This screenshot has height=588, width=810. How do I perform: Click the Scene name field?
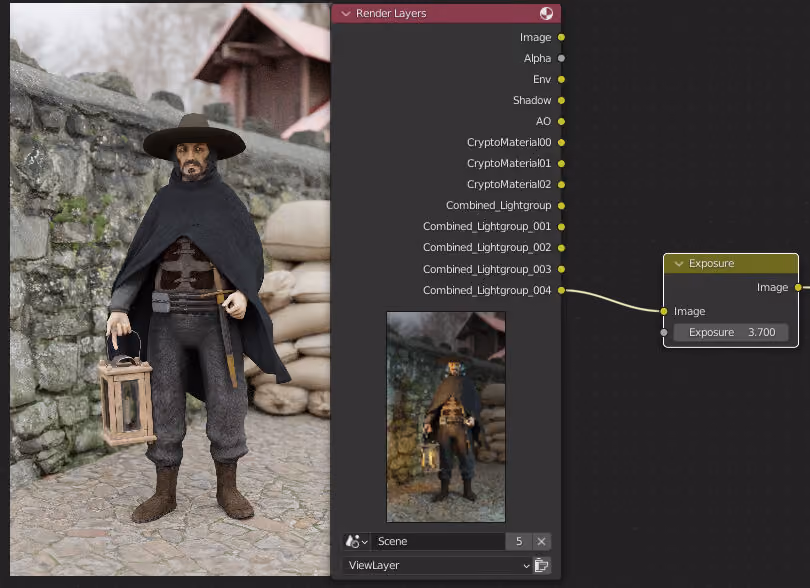click(x=438, y=541)
